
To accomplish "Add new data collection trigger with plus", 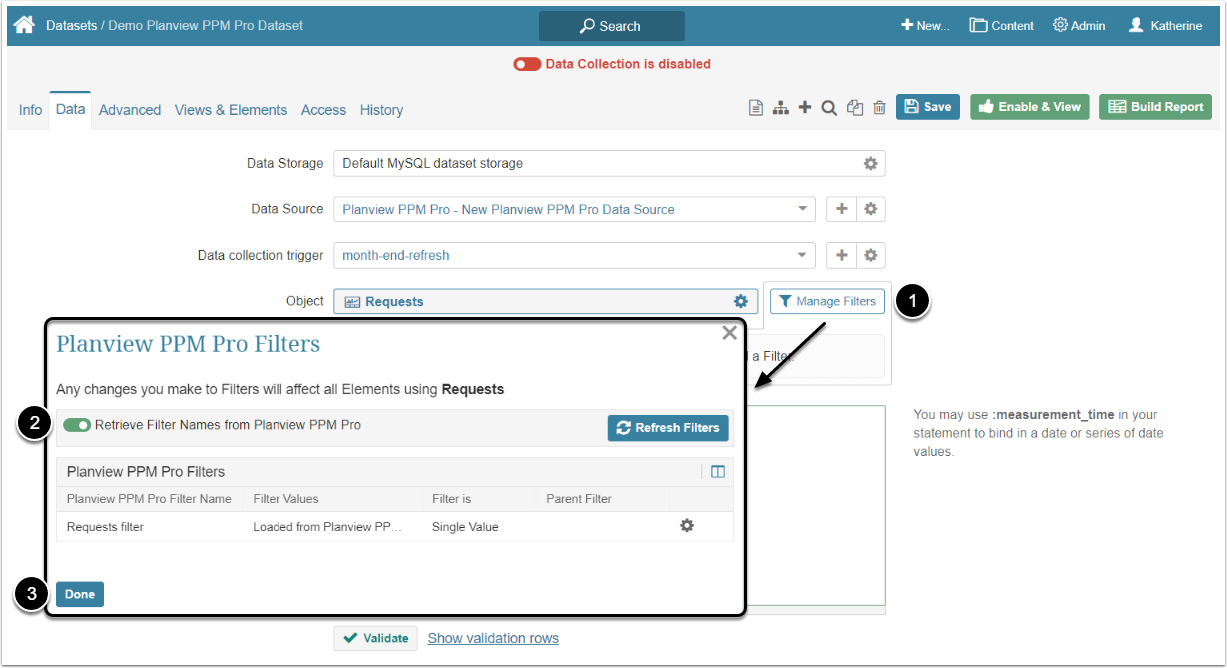I will (x=842, y=255).
